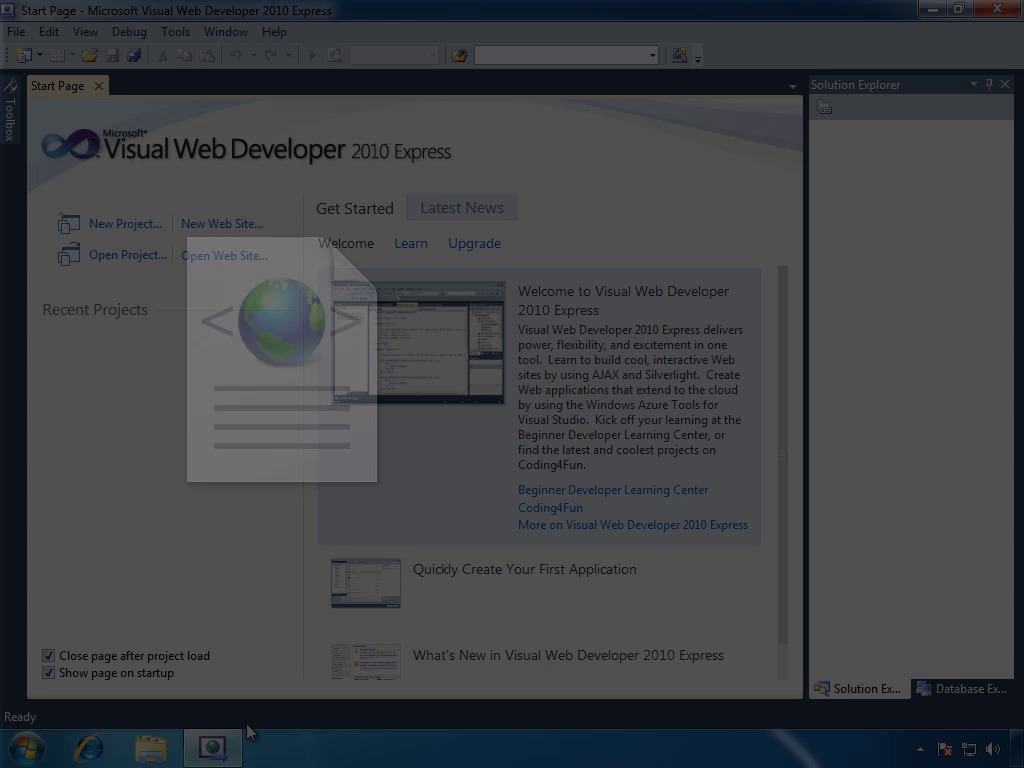Click the Action Center flag tray icon
The width and height of the screenshot is (1024, 768).
(944, 749)
